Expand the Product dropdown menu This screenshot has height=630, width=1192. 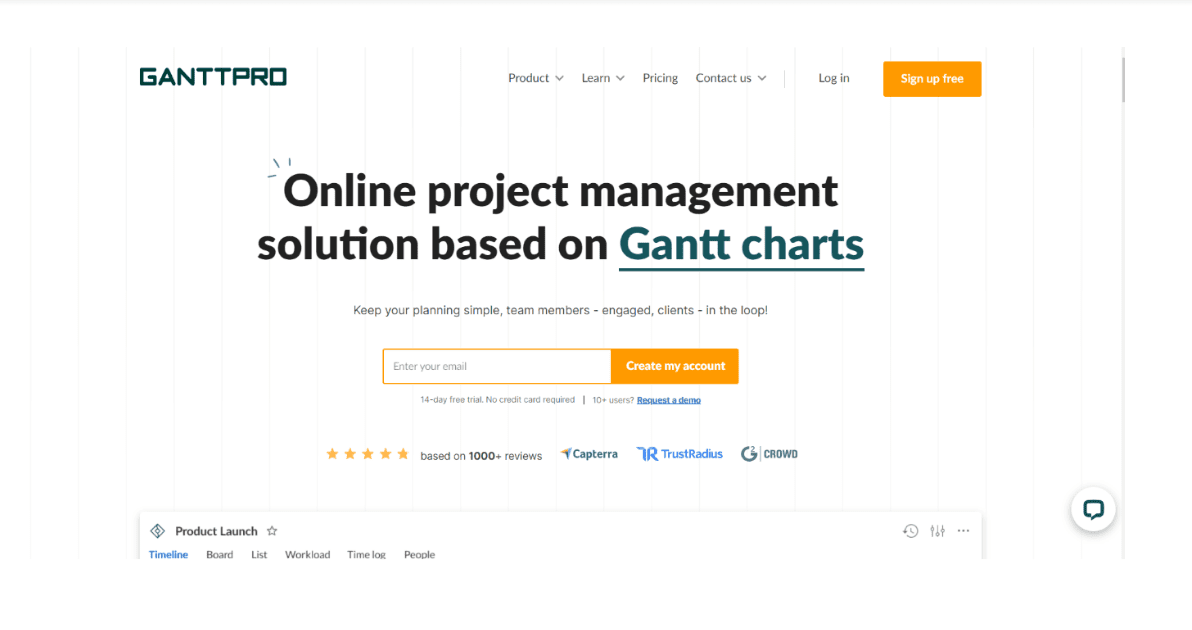[536, 78]
